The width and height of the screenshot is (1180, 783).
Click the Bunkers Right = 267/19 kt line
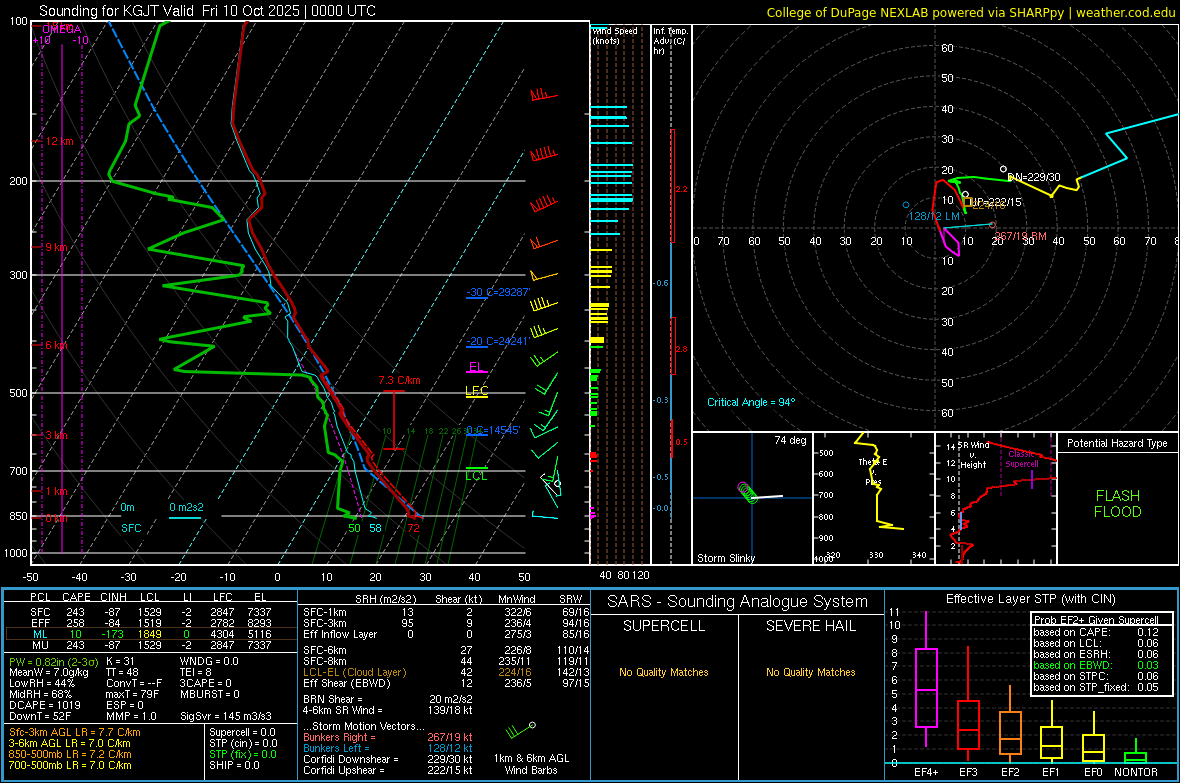388,738
